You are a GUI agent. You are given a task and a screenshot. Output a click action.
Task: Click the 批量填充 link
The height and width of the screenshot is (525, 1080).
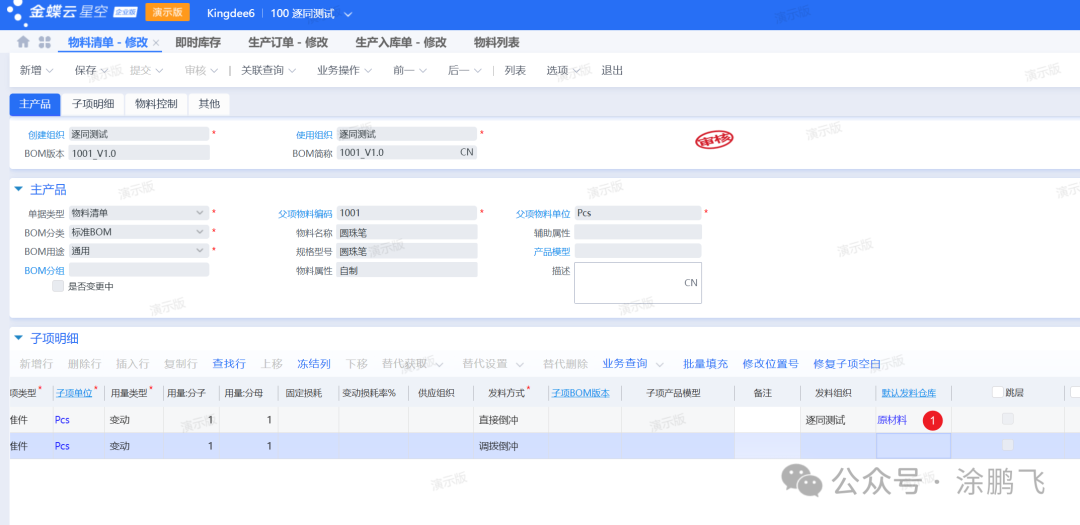705,364
